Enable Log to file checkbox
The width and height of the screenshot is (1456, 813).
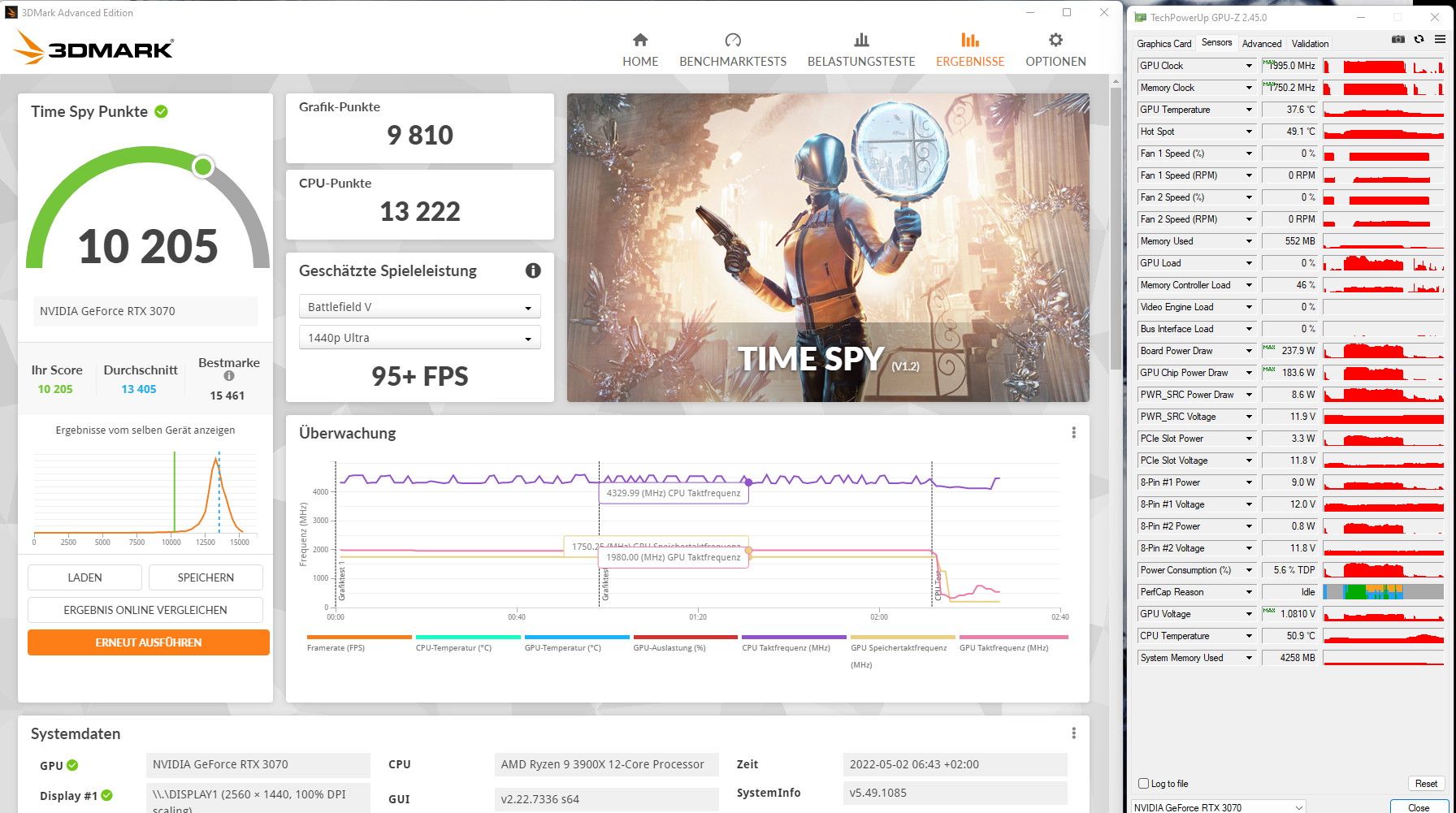click(1144, 784)
